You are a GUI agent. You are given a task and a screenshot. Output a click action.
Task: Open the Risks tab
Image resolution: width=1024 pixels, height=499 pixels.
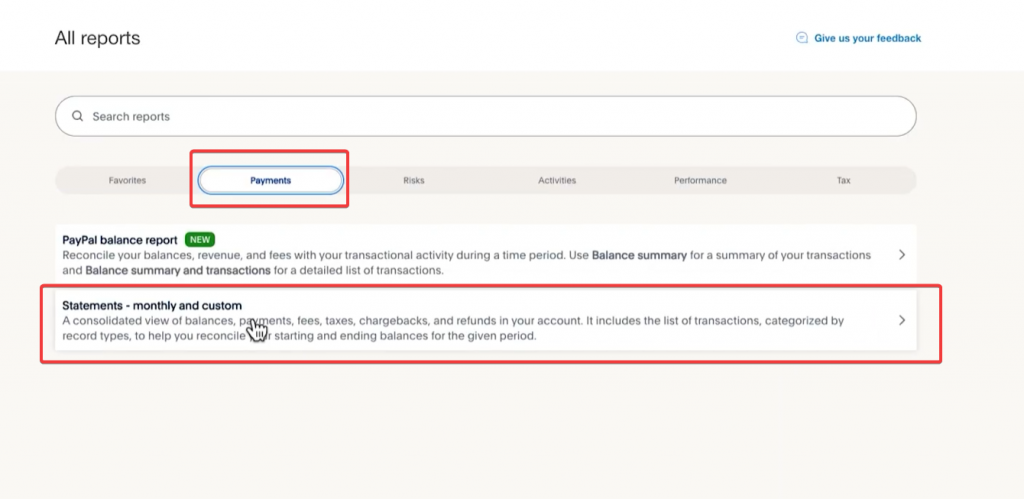coord(413,180)
